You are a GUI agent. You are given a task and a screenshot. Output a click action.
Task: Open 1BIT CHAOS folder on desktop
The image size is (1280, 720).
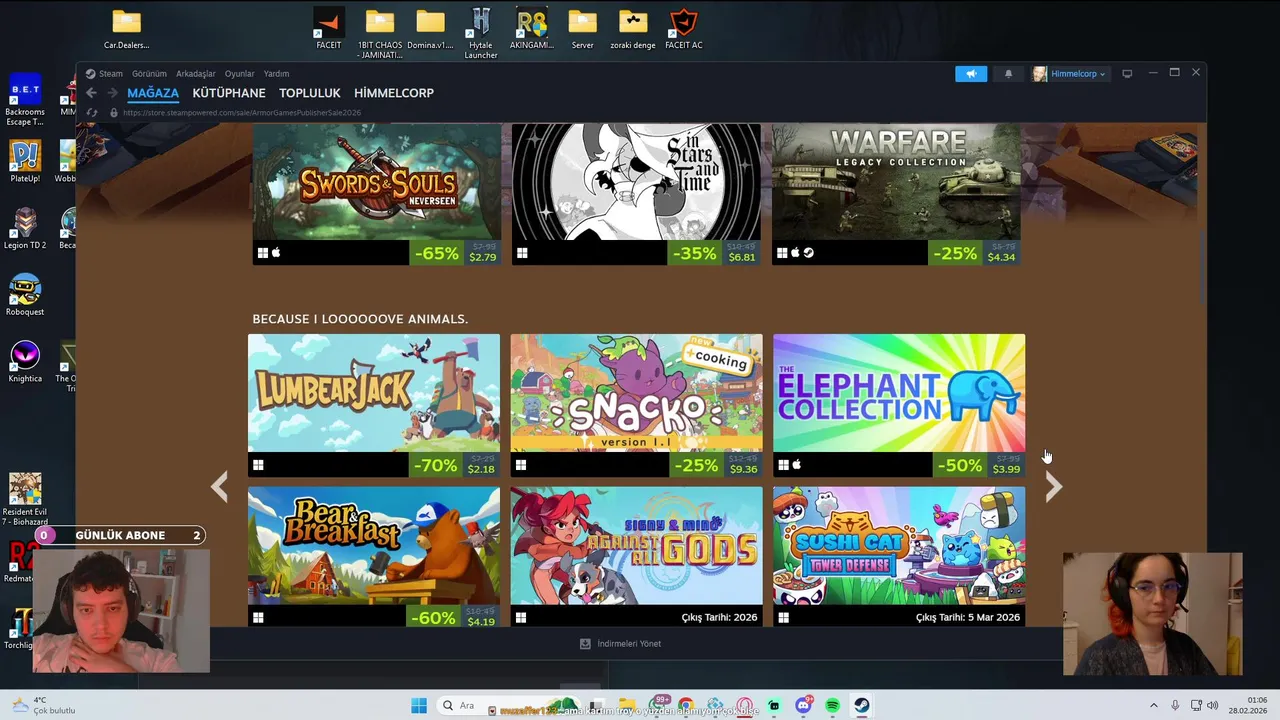pos(379,32)
